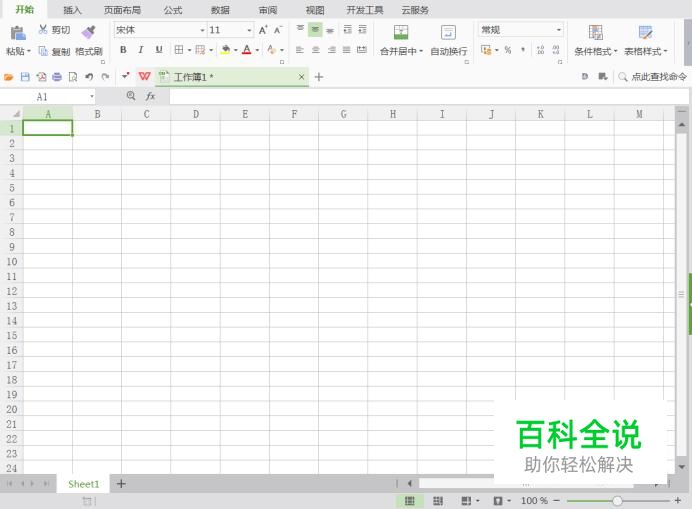692x509 pixels.
Task: Open file with the folder icon
Action: pyautogui.click(x=8, y=77)
